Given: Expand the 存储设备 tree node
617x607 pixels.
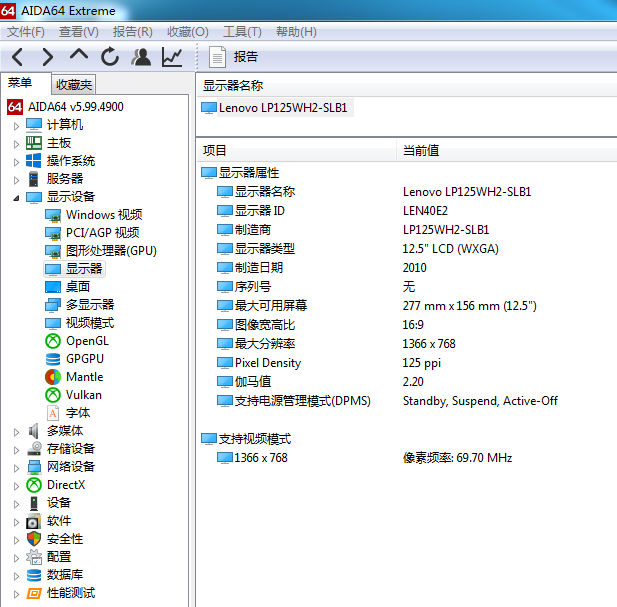Looking at the screenshot, I should tap(16, 450).
